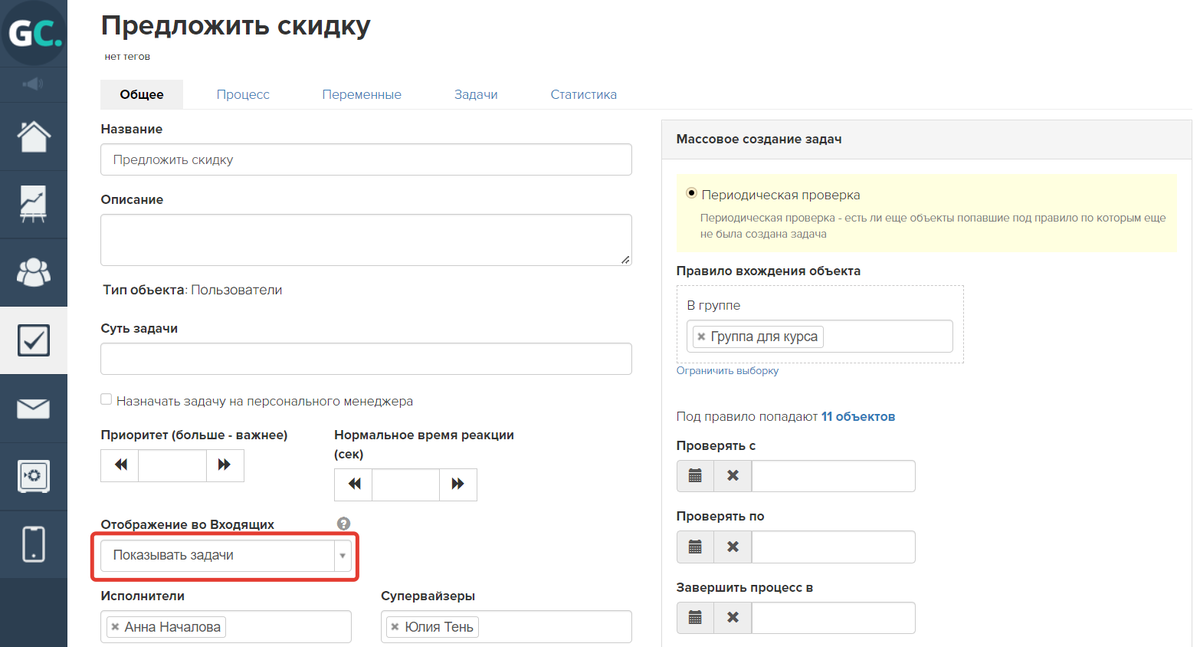Image resolution: width=1200 pixels, height=647 pixels.
Task: Switch to the Процесс tab
Action: point(243,95)
